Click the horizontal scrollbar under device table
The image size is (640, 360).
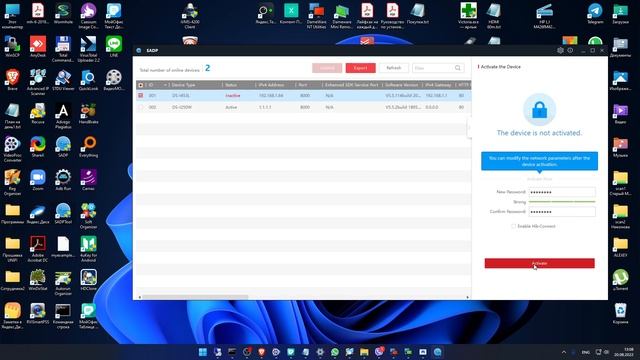[195, 297]
